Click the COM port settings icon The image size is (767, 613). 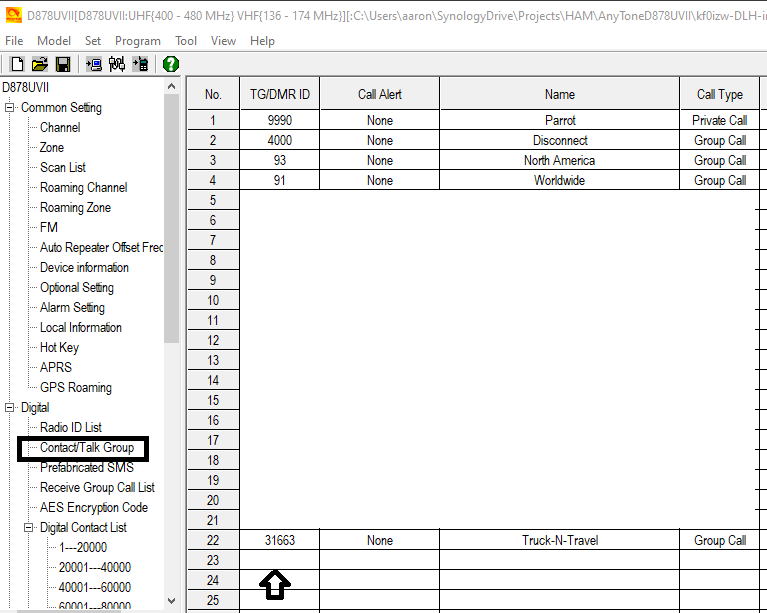117,64
